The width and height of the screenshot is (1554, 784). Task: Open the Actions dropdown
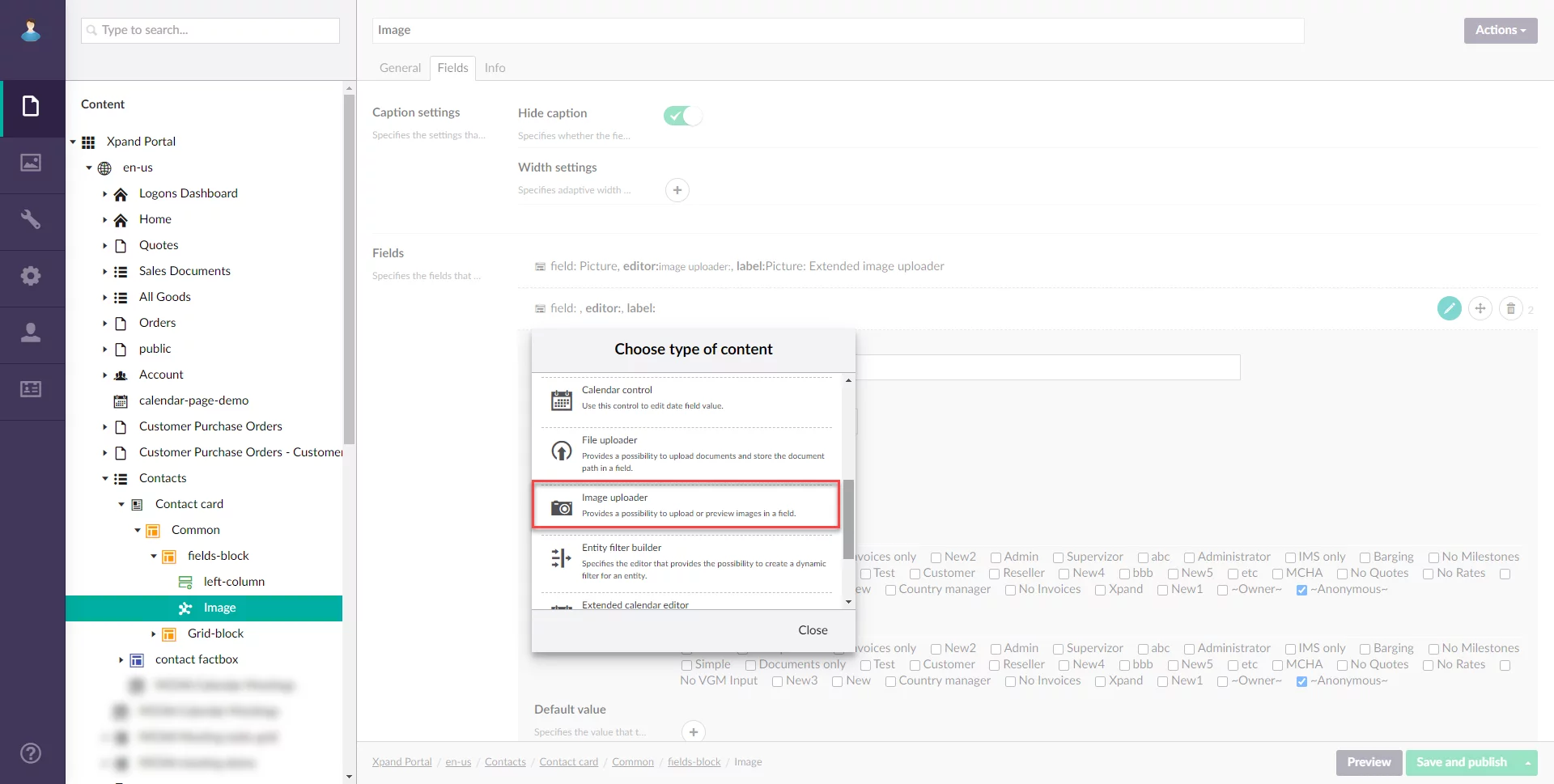coord(1500,30)
